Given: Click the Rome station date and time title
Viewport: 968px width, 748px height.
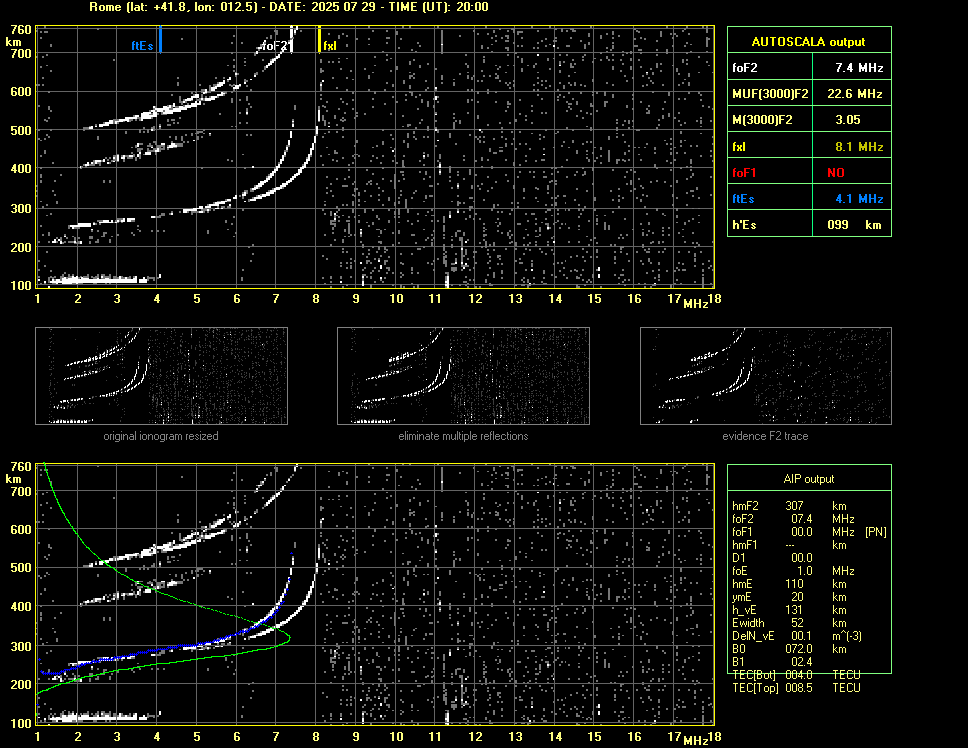Looking at the screenshot, I should coord(289,7).
